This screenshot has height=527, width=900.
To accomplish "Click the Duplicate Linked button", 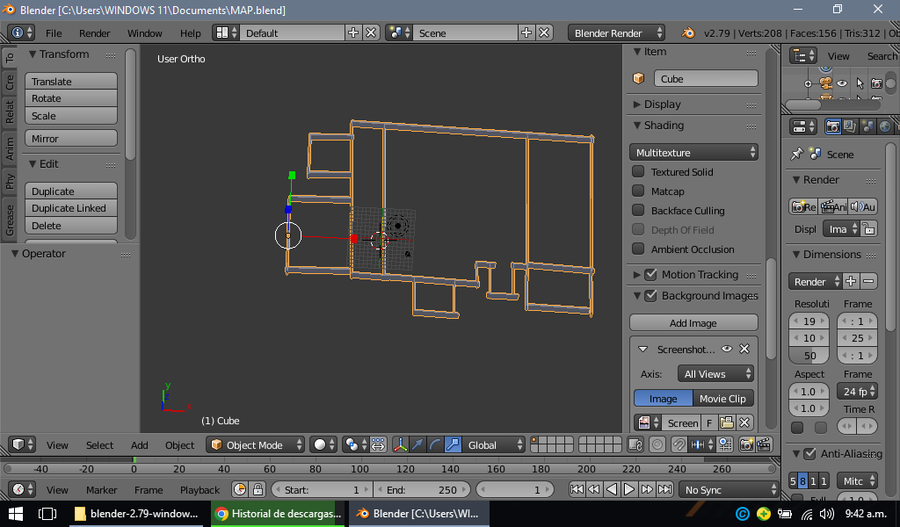I will pyautogui.click(x=71, y=208).
